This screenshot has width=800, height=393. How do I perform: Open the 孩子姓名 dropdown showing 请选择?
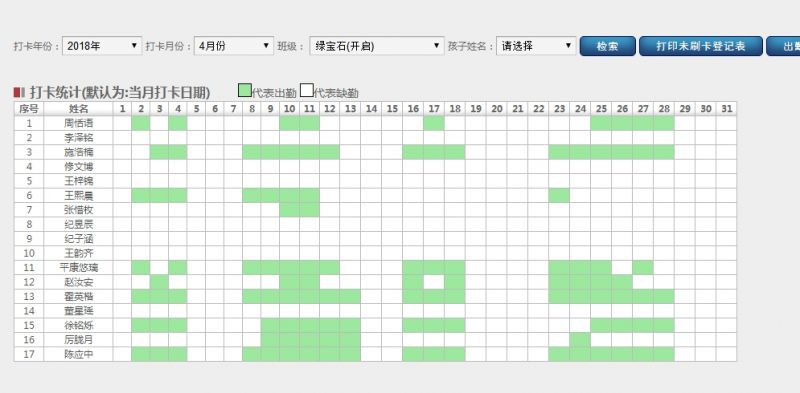536,46
